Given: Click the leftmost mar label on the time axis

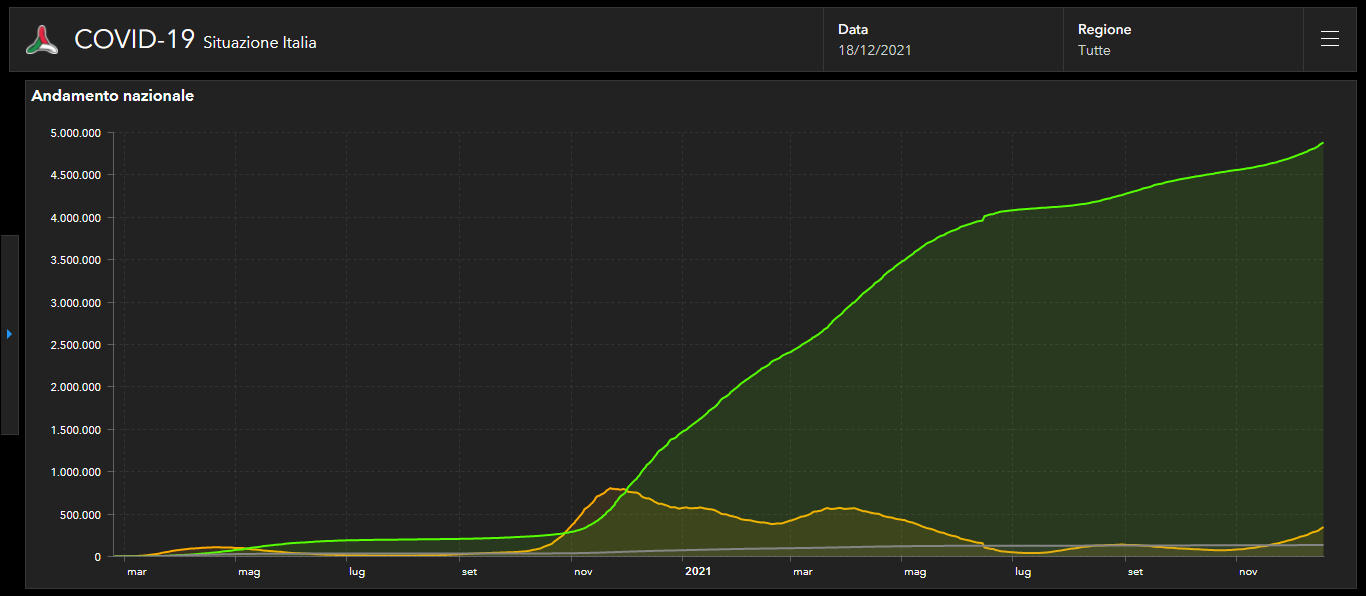Looking at the screenshot, I should [136, 572].
